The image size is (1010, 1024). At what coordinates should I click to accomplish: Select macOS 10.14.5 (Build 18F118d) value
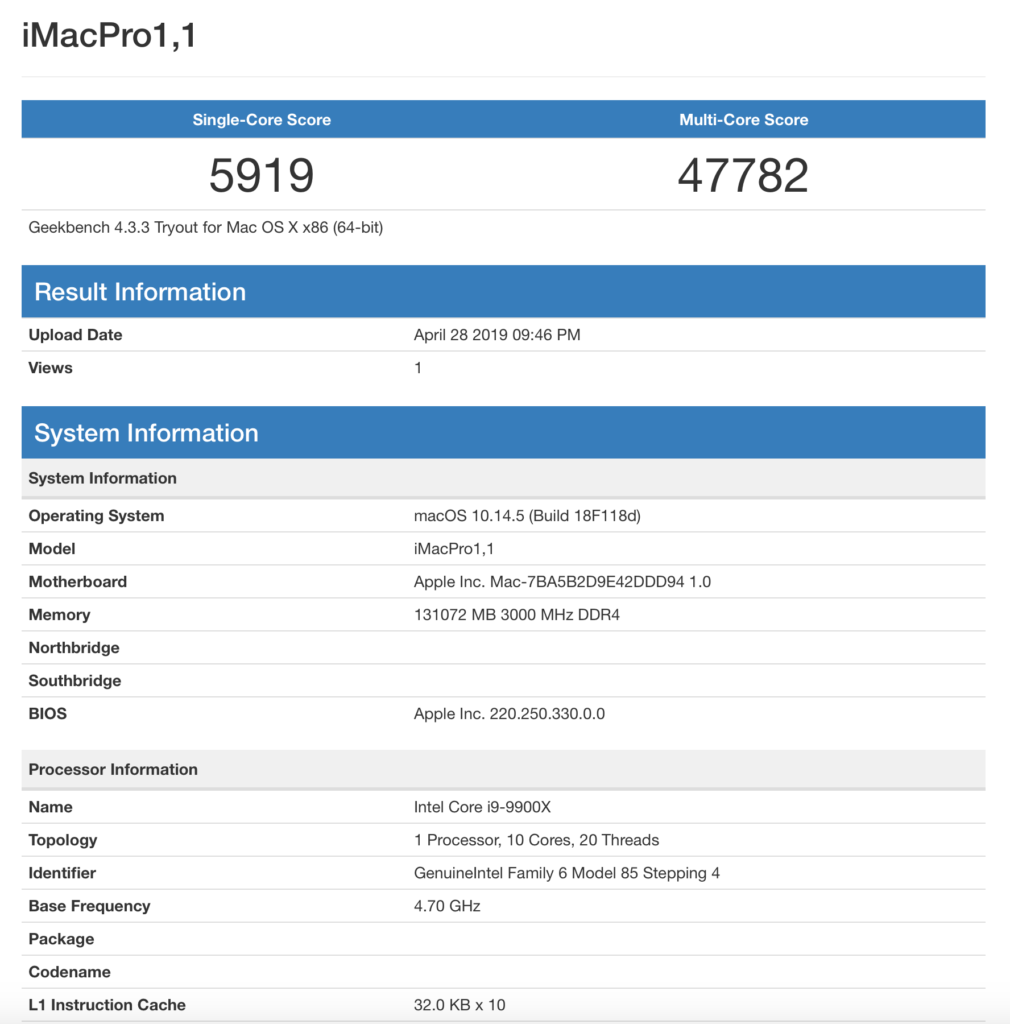pos(527,516)
